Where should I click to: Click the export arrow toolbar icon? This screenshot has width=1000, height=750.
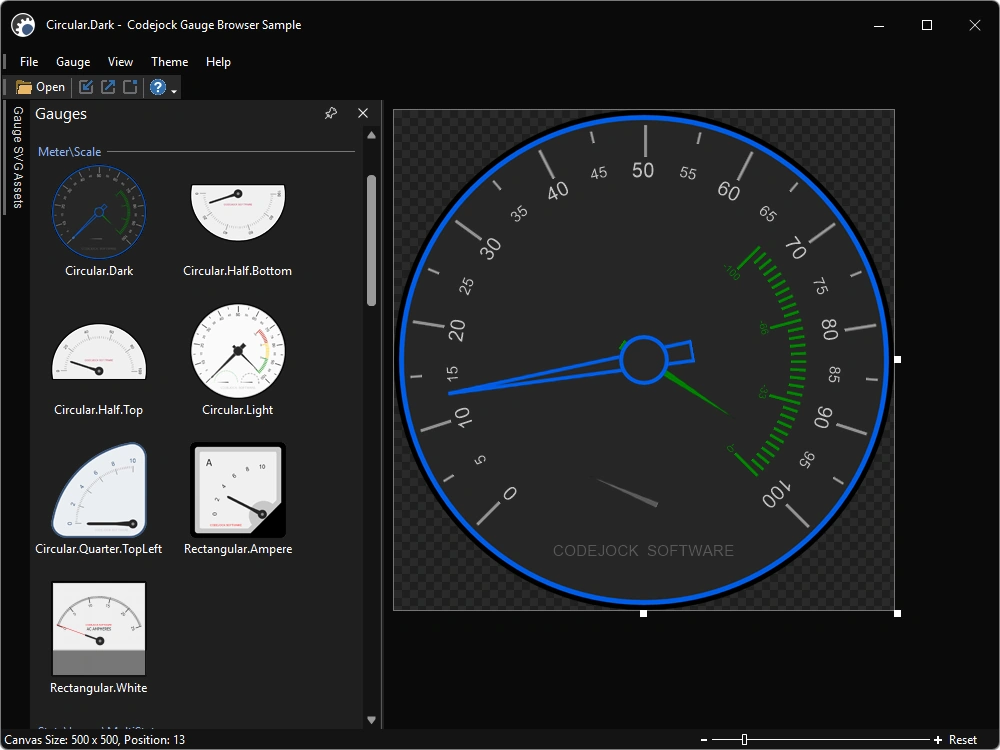coord(108,87)
